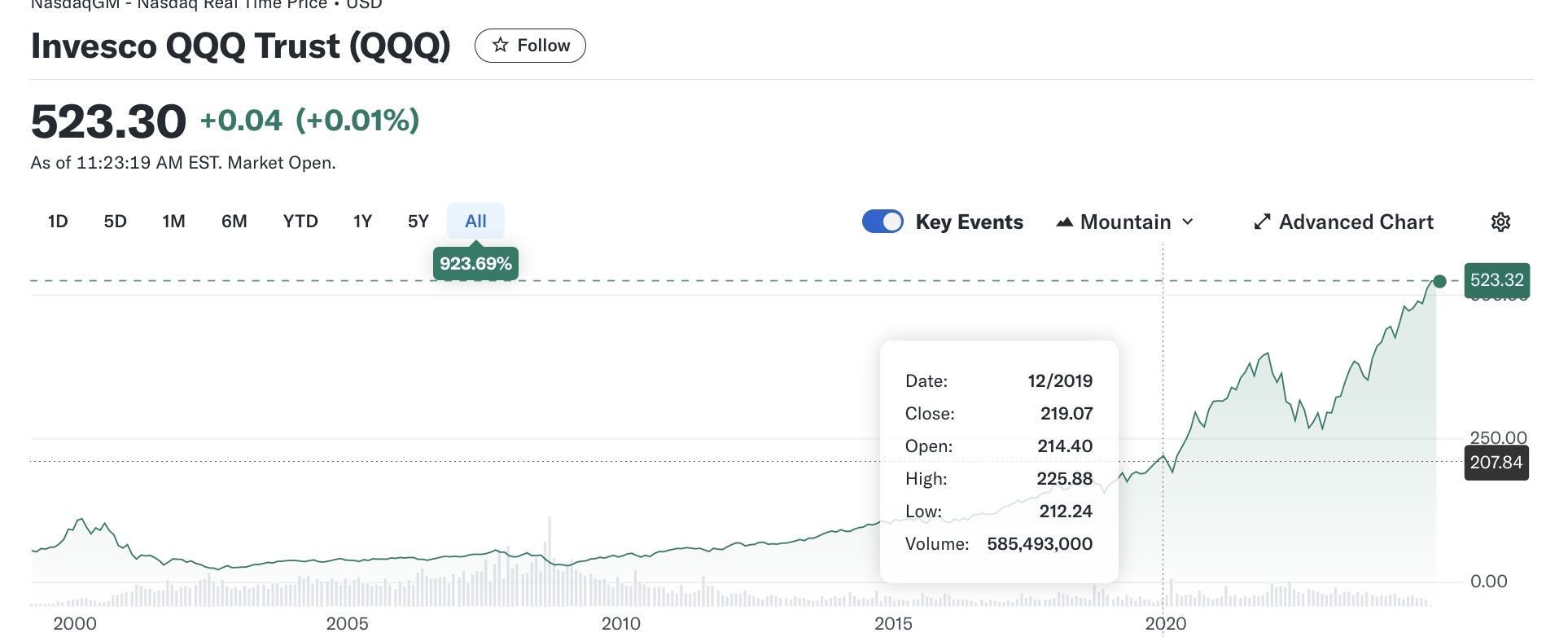1568x637 pixels.
Task: Select the 1D time range
Action: 58,222
